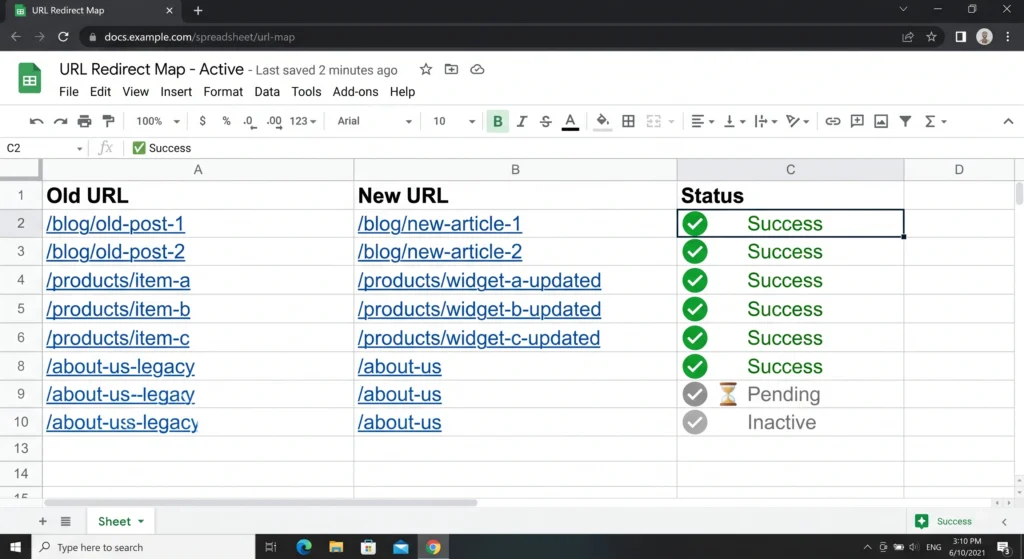
Task: Select the Paint format roller icon
Action: coord(108,121)
